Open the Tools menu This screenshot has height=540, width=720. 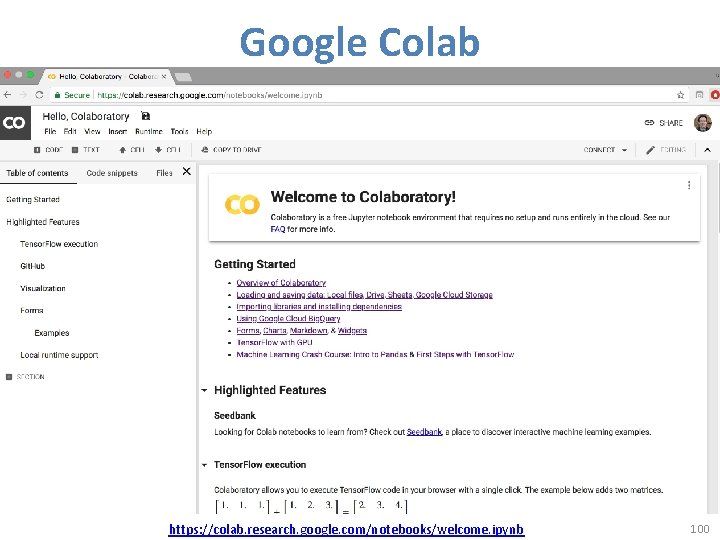click(180, 131)
